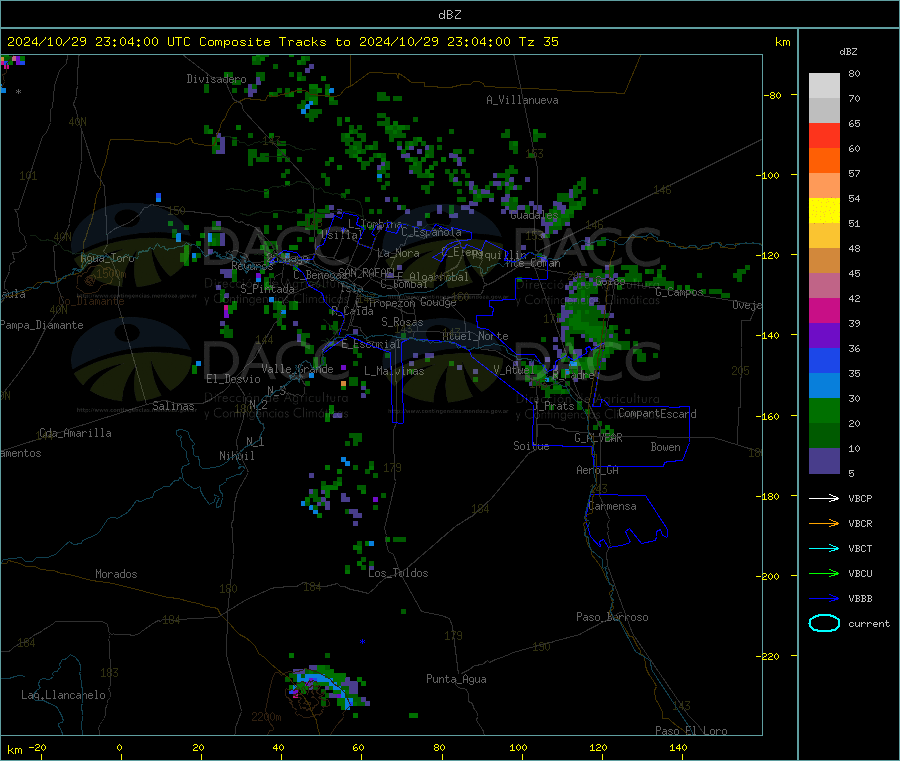Click the 'Cda_Amarilla' map label
The width and height of the screenshot is (900, 761).
pos(75,433)
